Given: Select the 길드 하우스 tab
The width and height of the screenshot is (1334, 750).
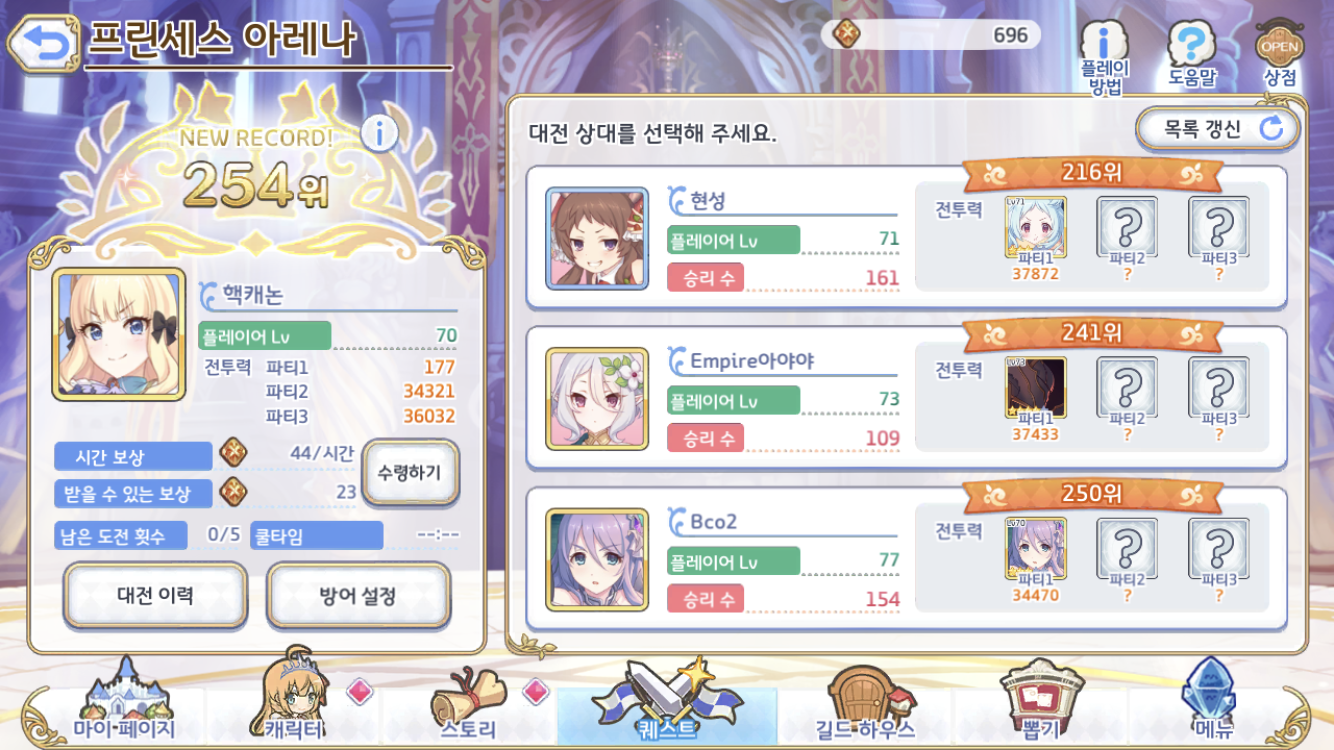Looking at the screenshot, I should tap(870, 704).
